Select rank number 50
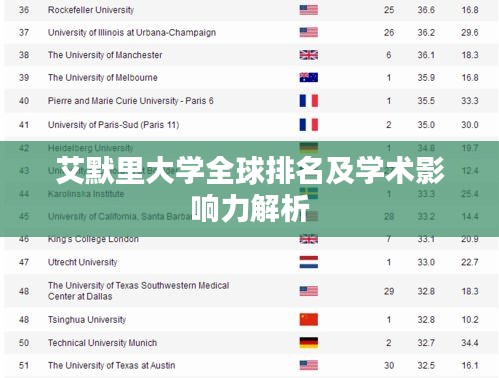This screenshot has height=378, width=499. tap(24, 343)
